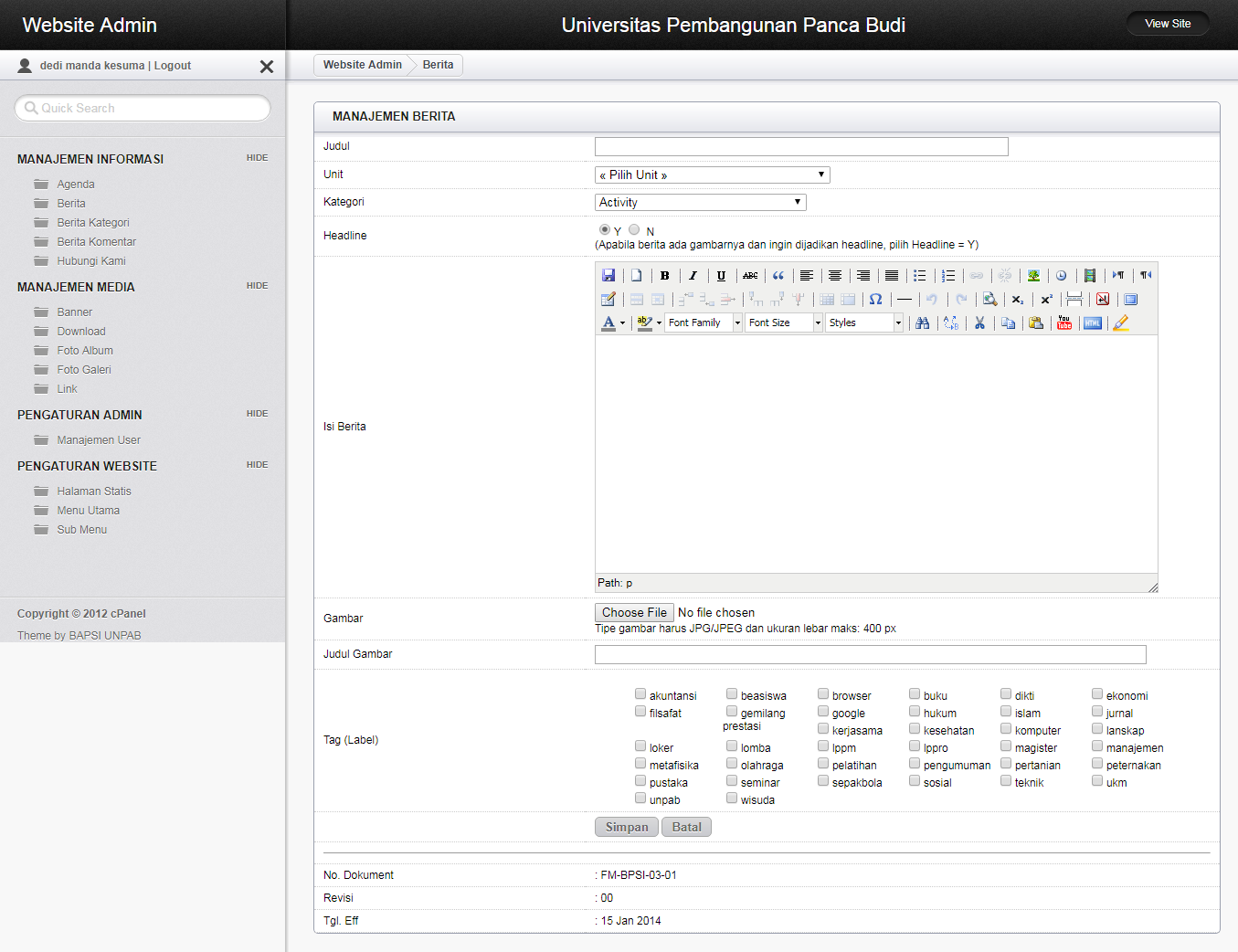Insert a blockquote with the quote icon
The image size is (1238, 952).
click(778, 275)
